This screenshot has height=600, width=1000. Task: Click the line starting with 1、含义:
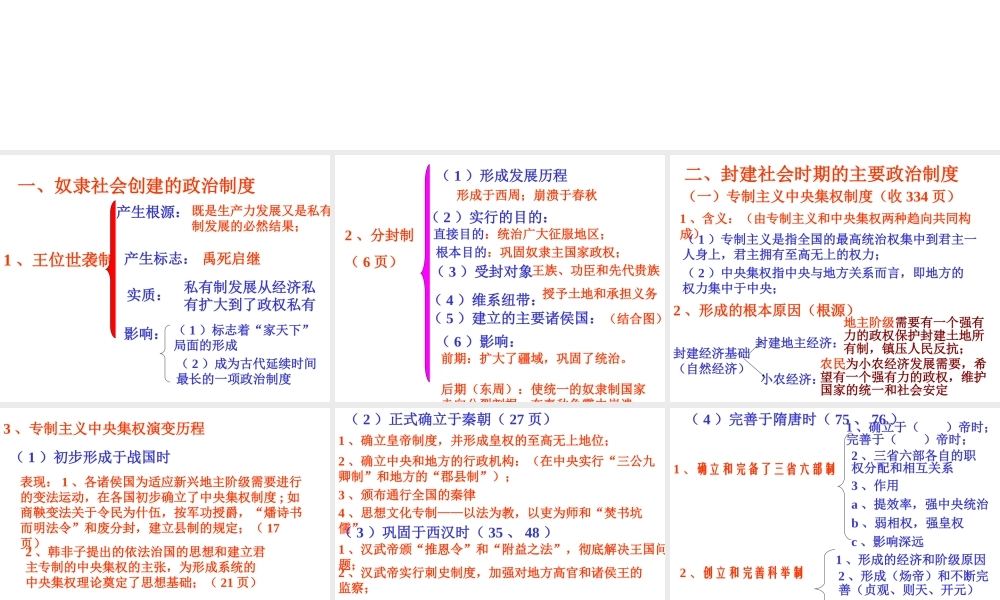[x=825, y=226]
